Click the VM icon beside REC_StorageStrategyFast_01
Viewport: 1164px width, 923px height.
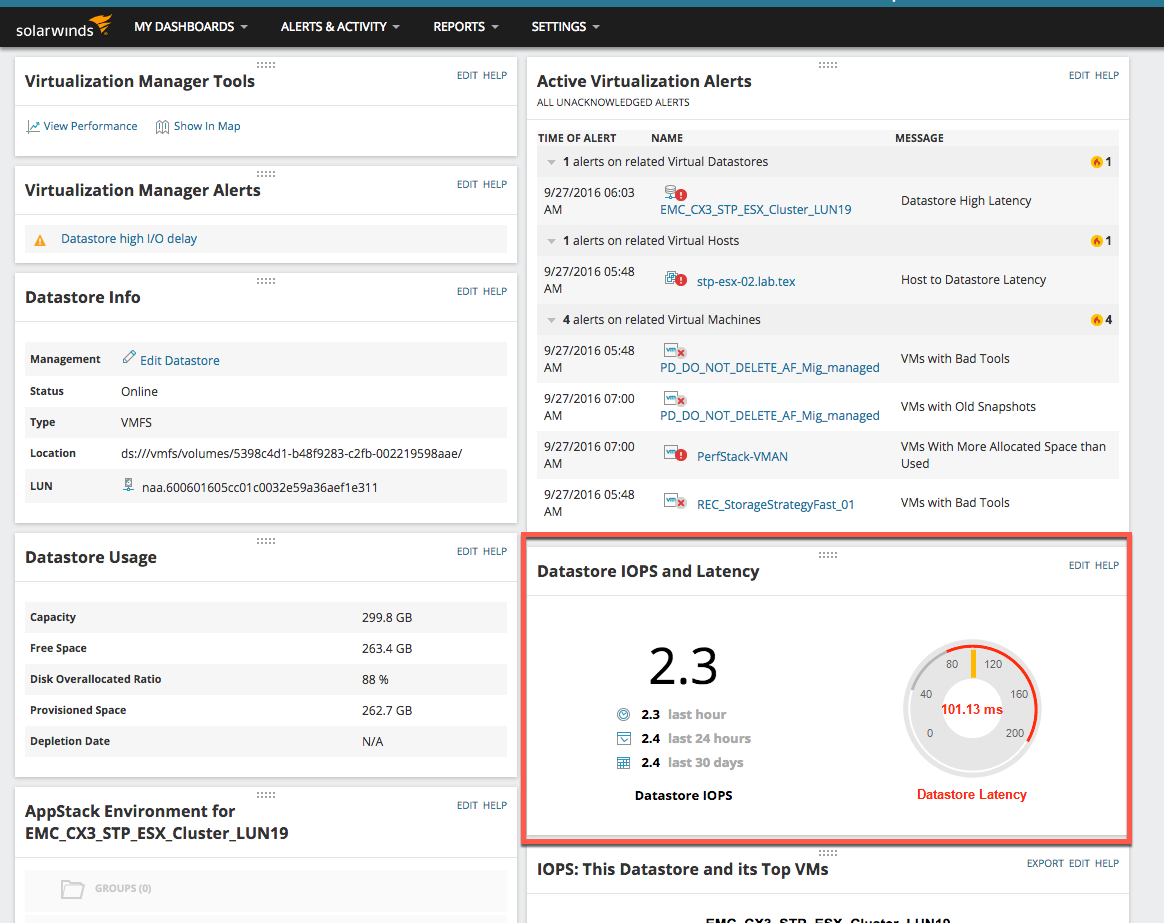675,502
